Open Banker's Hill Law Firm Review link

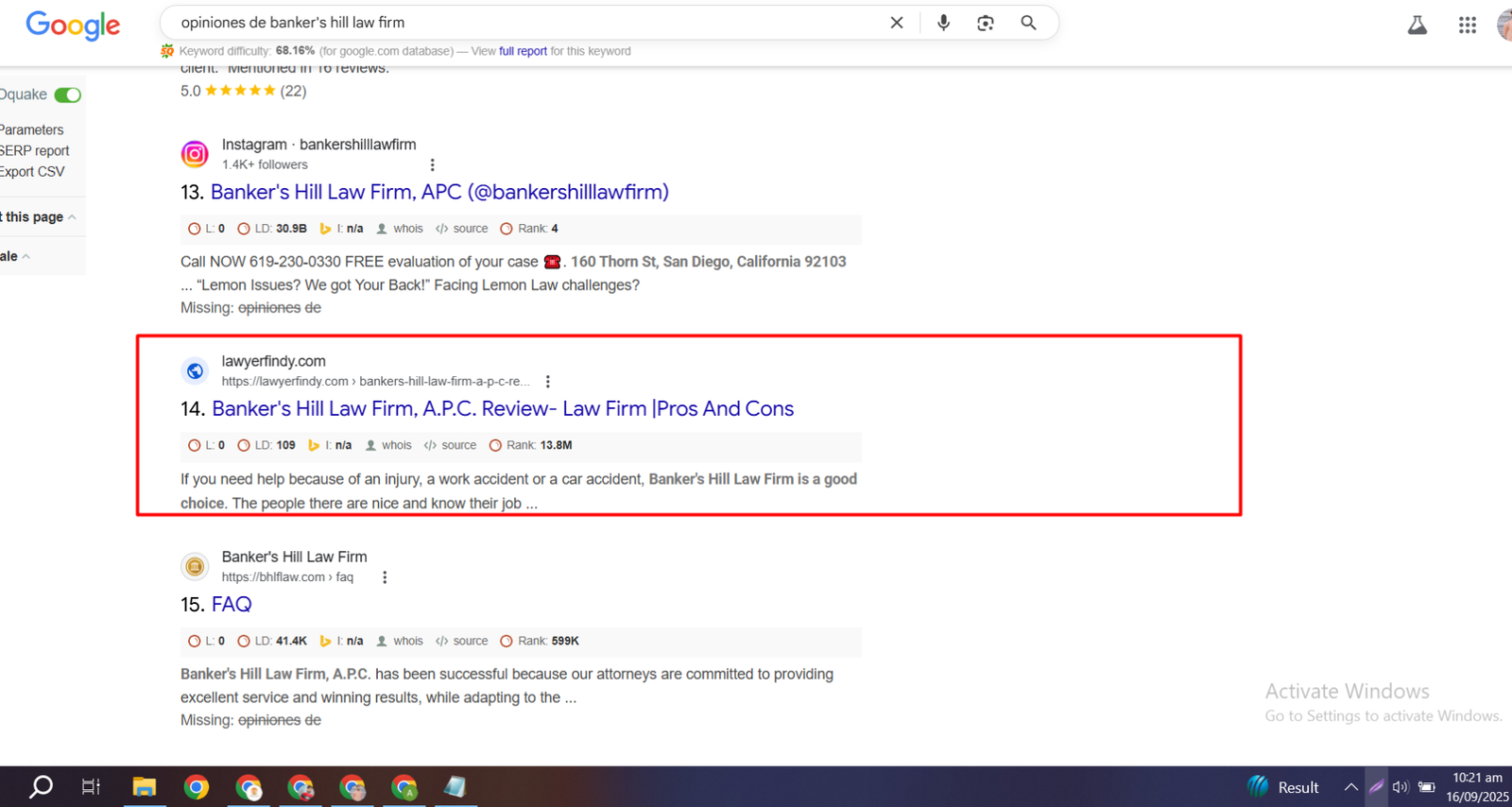coord(502,409)
